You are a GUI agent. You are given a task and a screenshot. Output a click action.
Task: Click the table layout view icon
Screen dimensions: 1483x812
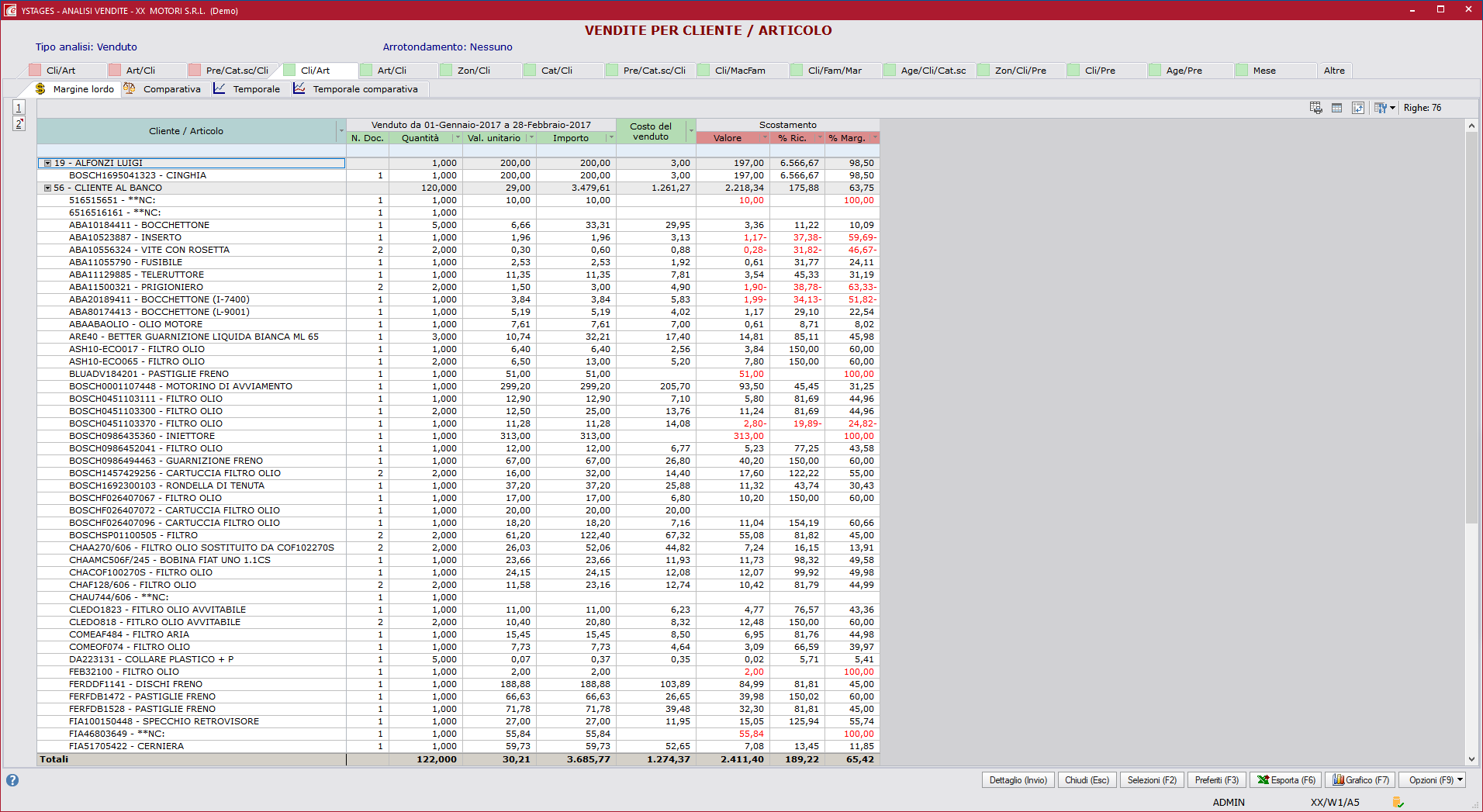[1336, 108]
